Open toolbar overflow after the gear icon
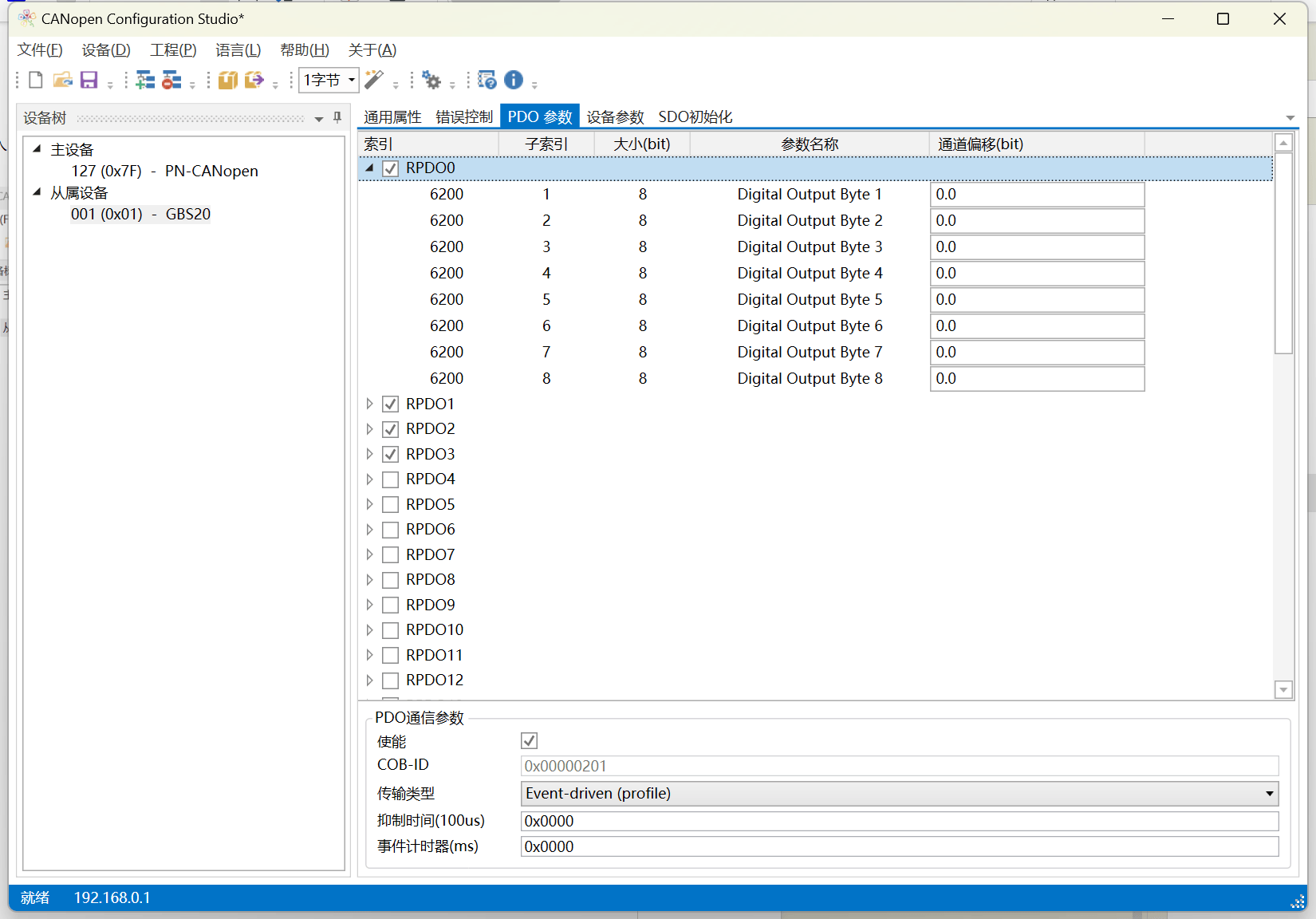Viewport: 1316px width, 919px height. click(x=452, y=85)
